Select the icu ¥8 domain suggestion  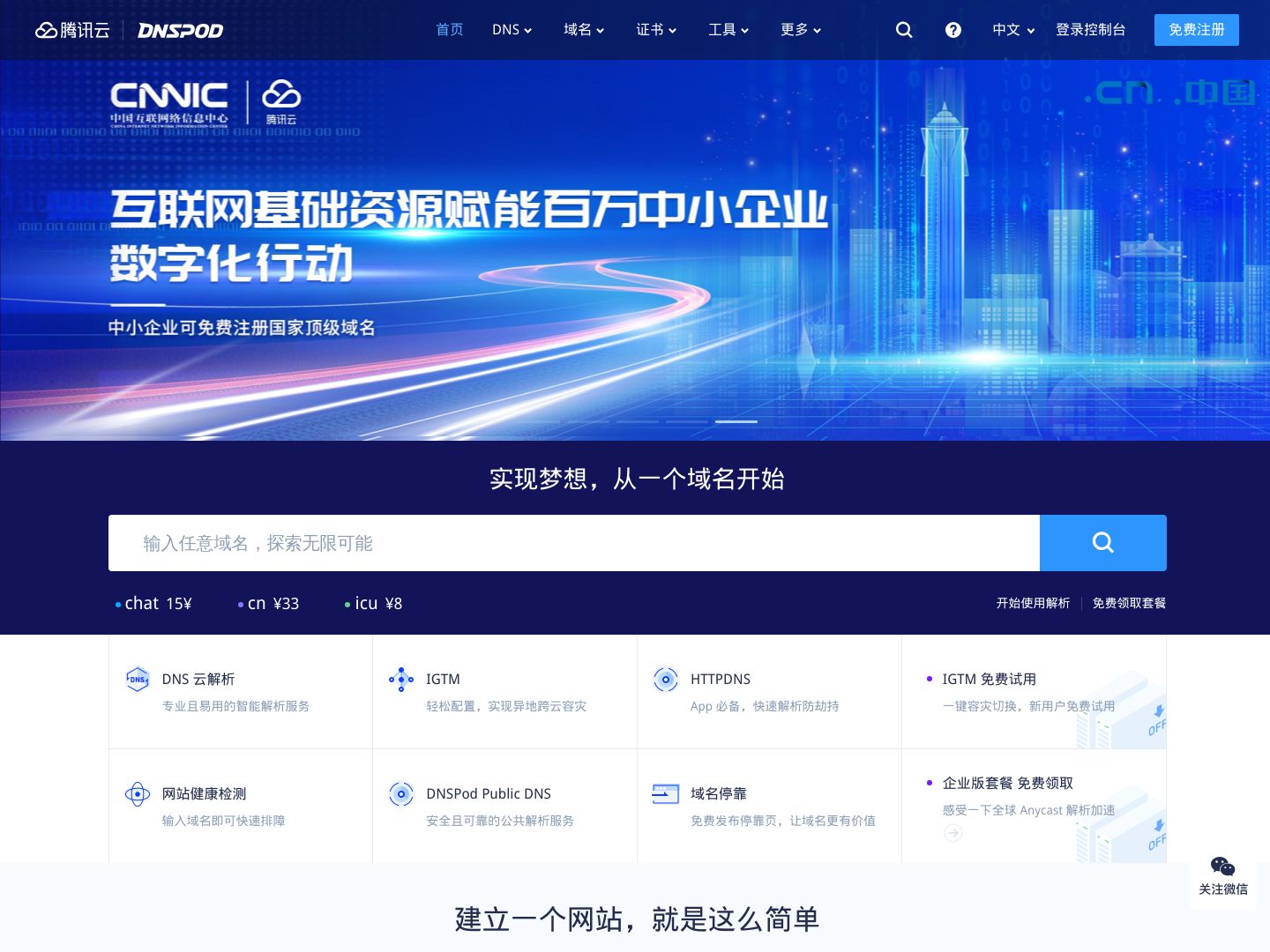click(374, 604)
